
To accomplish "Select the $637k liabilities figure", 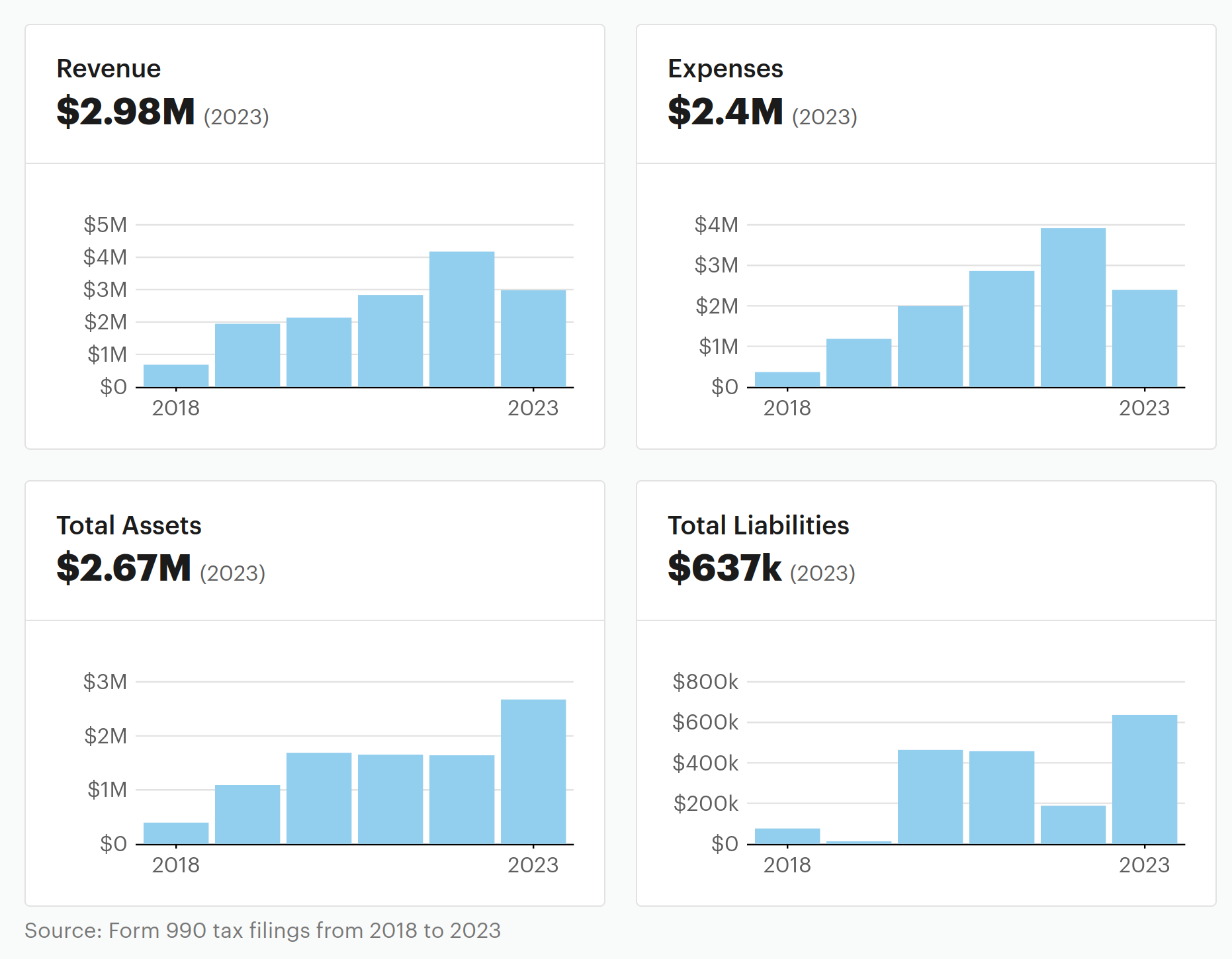I will [x=725, y=568].
